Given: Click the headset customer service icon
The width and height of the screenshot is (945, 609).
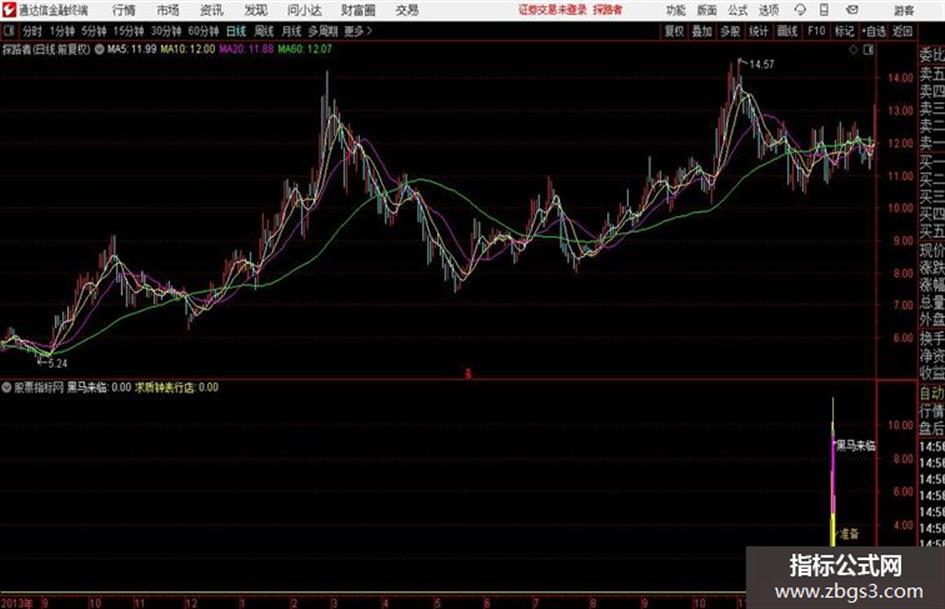Looking at the screenshot, I should (800, 10).
